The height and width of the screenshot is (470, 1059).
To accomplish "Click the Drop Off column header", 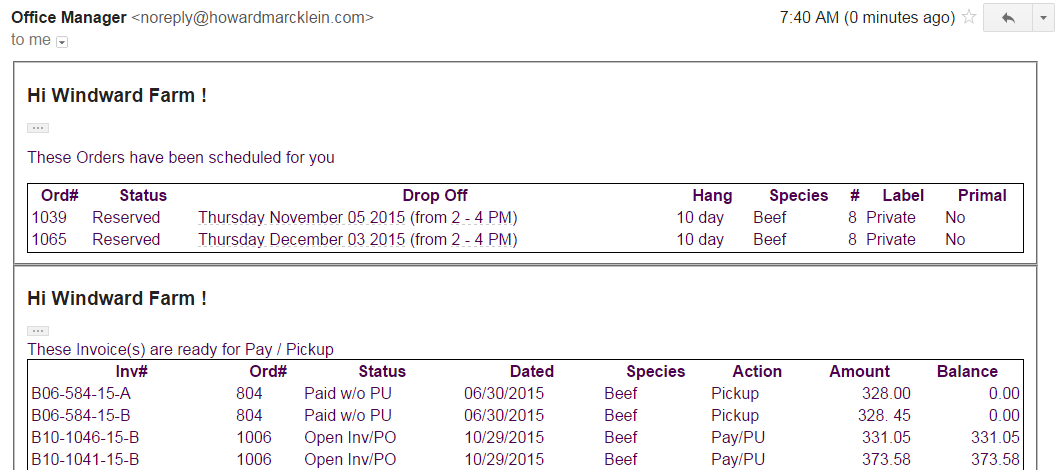I will click(435, 195).
